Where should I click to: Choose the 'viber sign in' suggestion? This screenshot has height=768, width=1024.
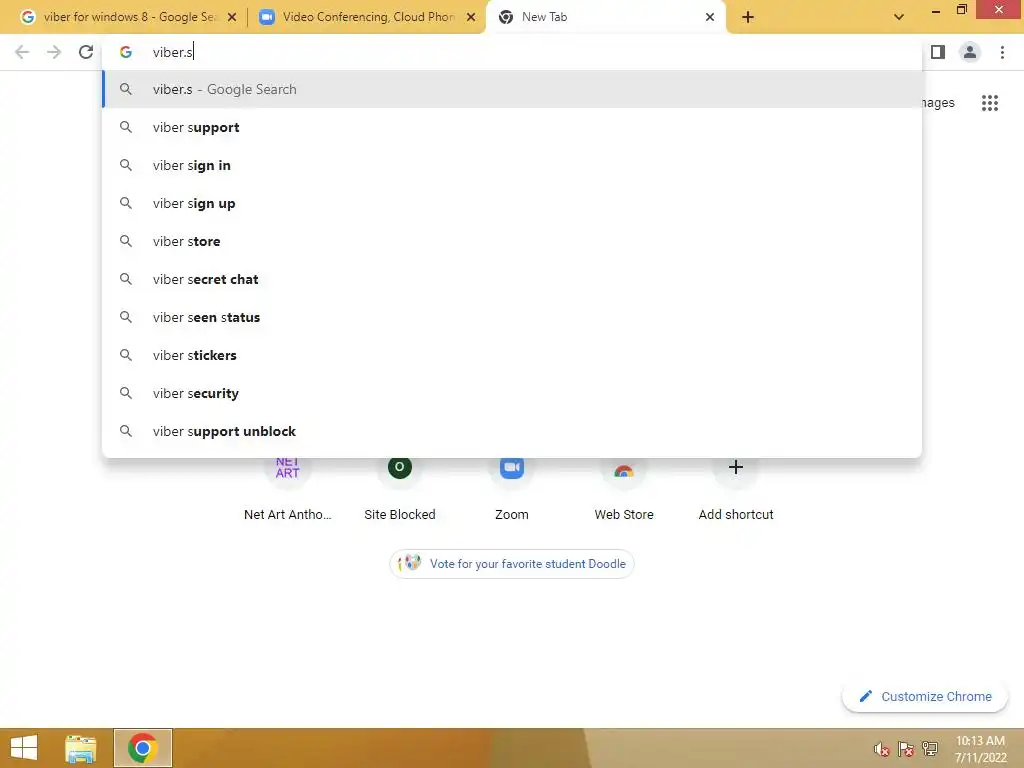point(512,165)
